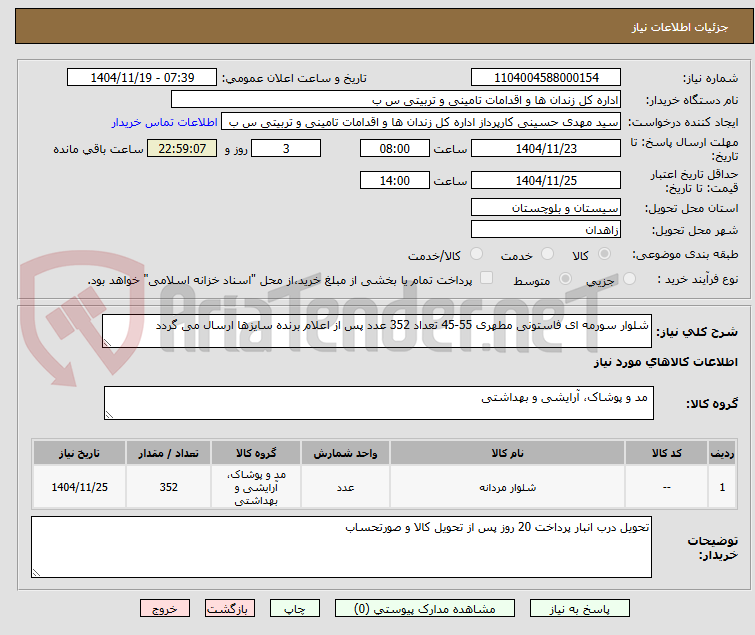The width and height of the screenshot is (755, 635).
Task: Click the province field سیستان و بلوچستان
Action: click(x=546, y=207)
